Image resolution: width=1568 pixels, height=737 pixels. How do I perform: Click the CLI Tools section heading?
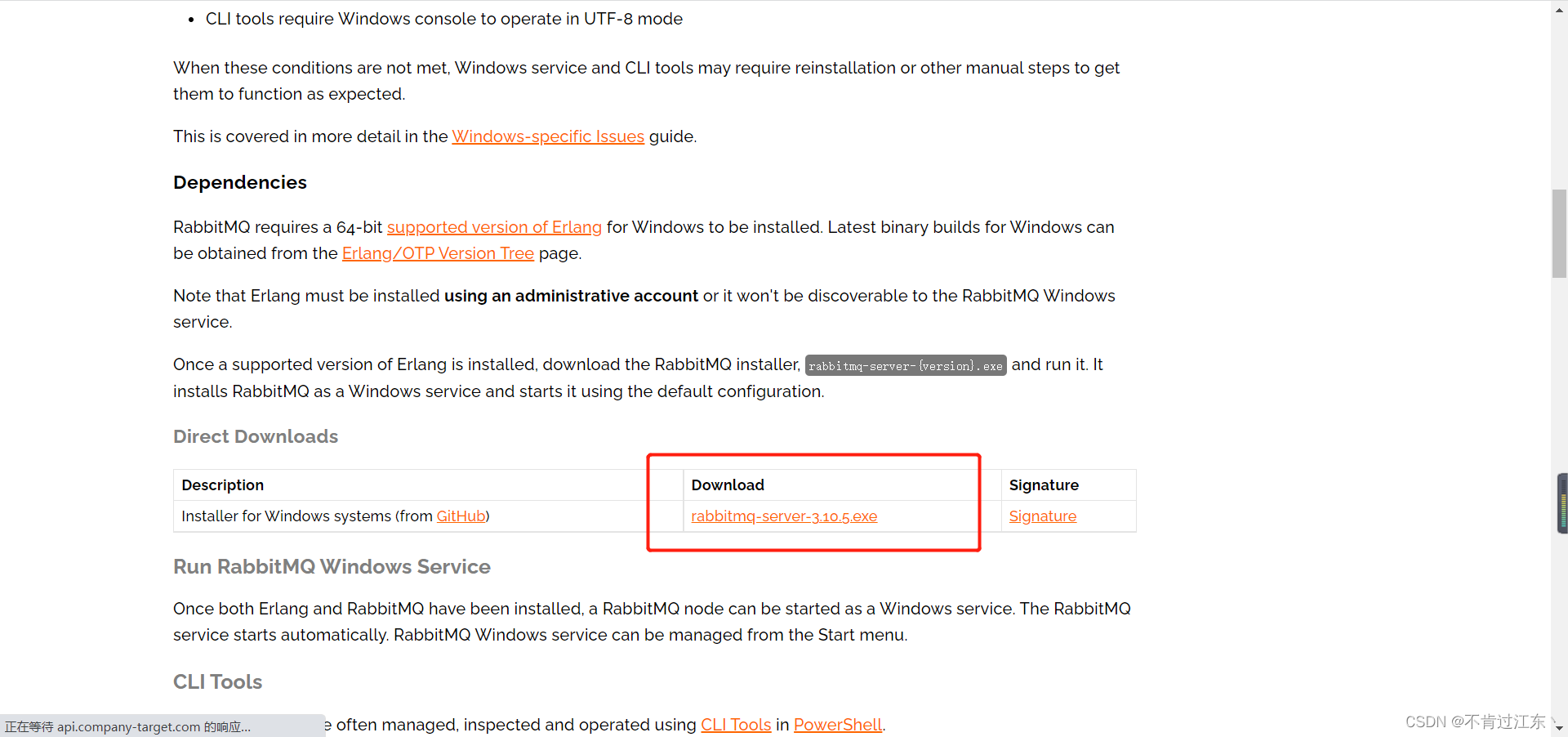(x=217, y=682)
